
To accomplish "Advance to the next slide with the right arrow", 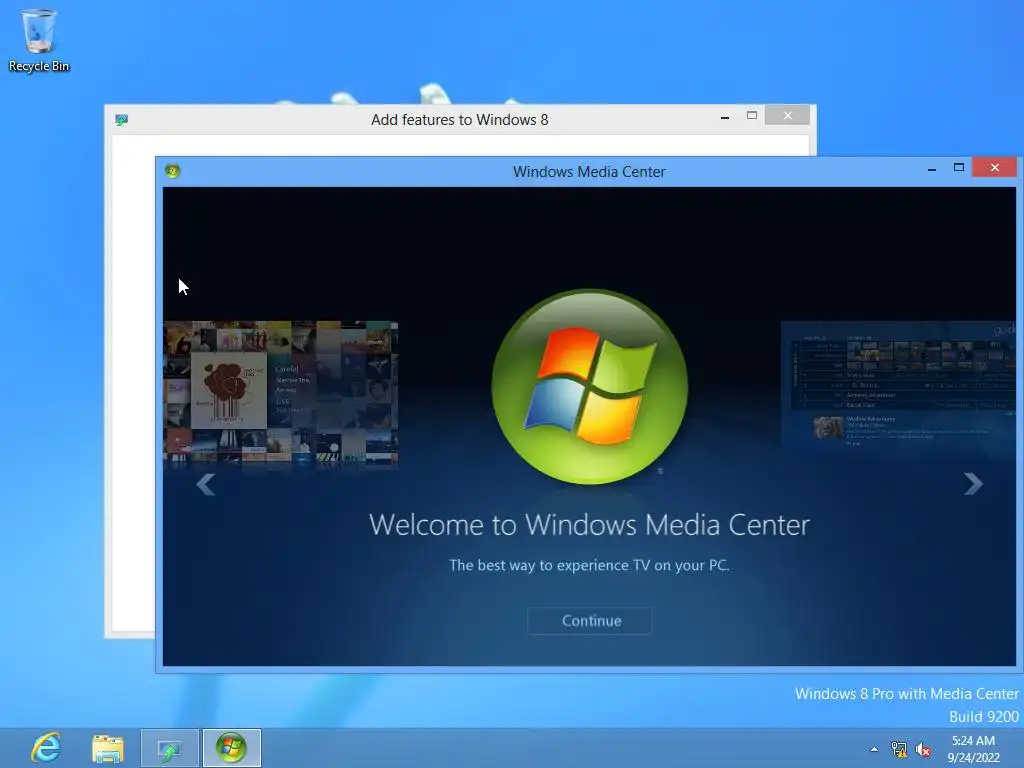I will (x=973, y=483).
